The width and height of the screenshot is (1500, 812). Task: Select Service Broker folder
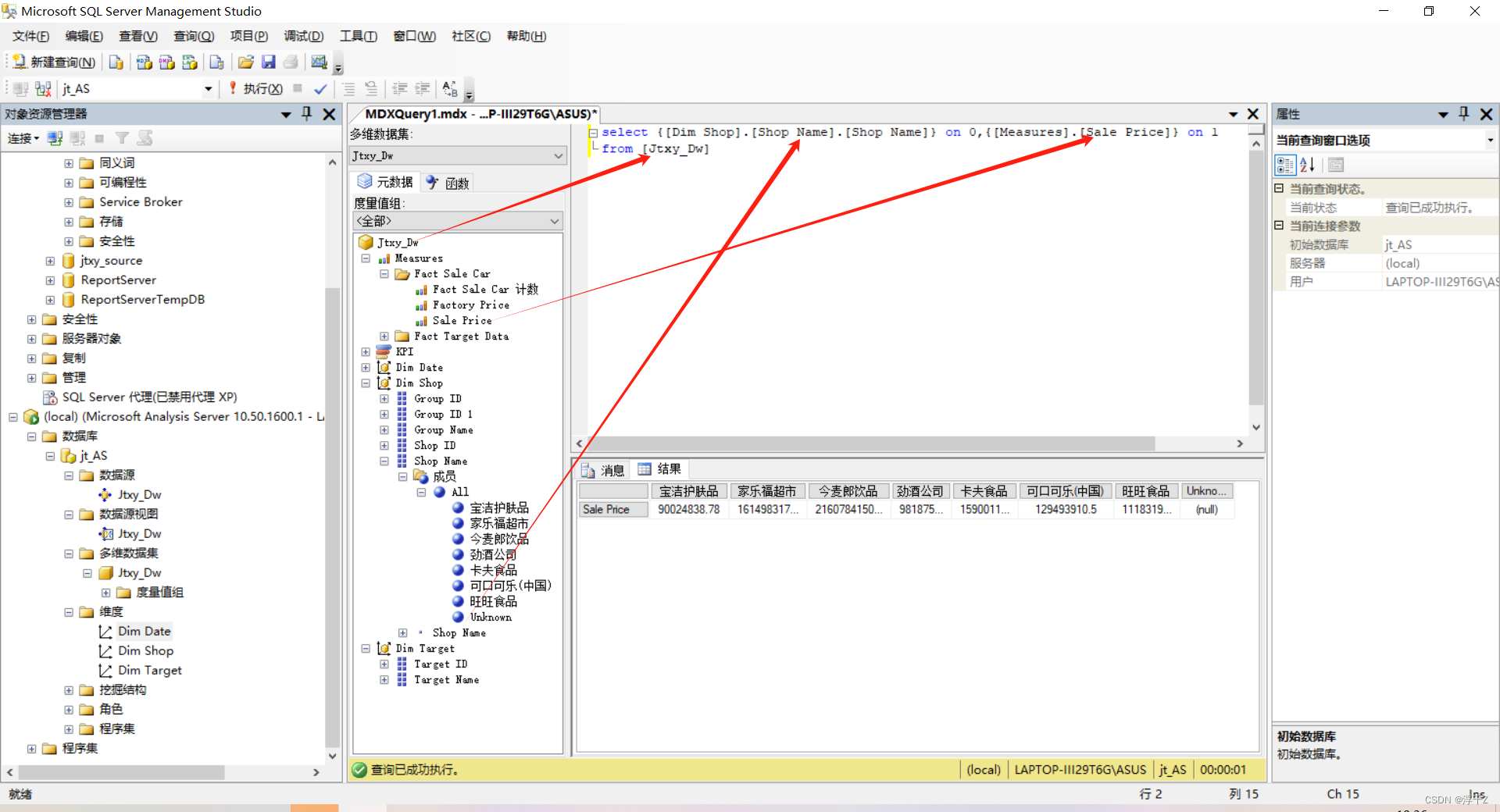click(x=141, y=202)
